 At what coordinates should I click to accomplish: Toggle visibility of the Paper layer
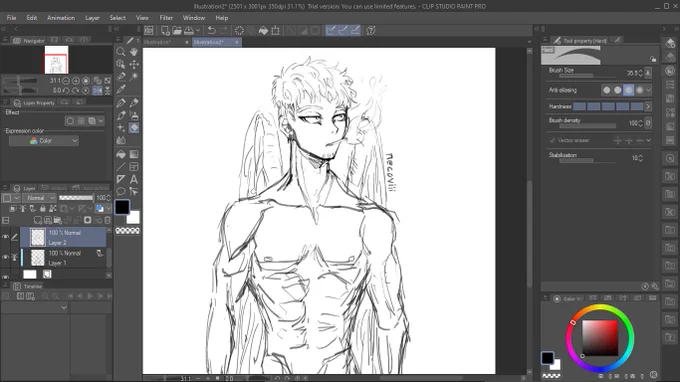(6, 276)
